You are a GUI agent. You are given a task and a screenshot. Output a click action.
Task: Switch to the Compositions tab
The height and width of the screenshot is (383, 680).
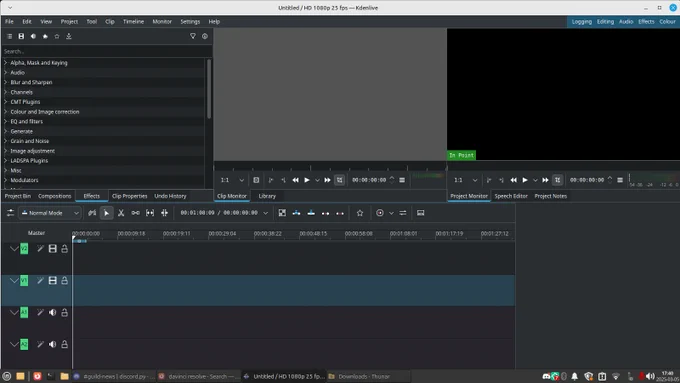pyautogui.click(x=55, y=196)
